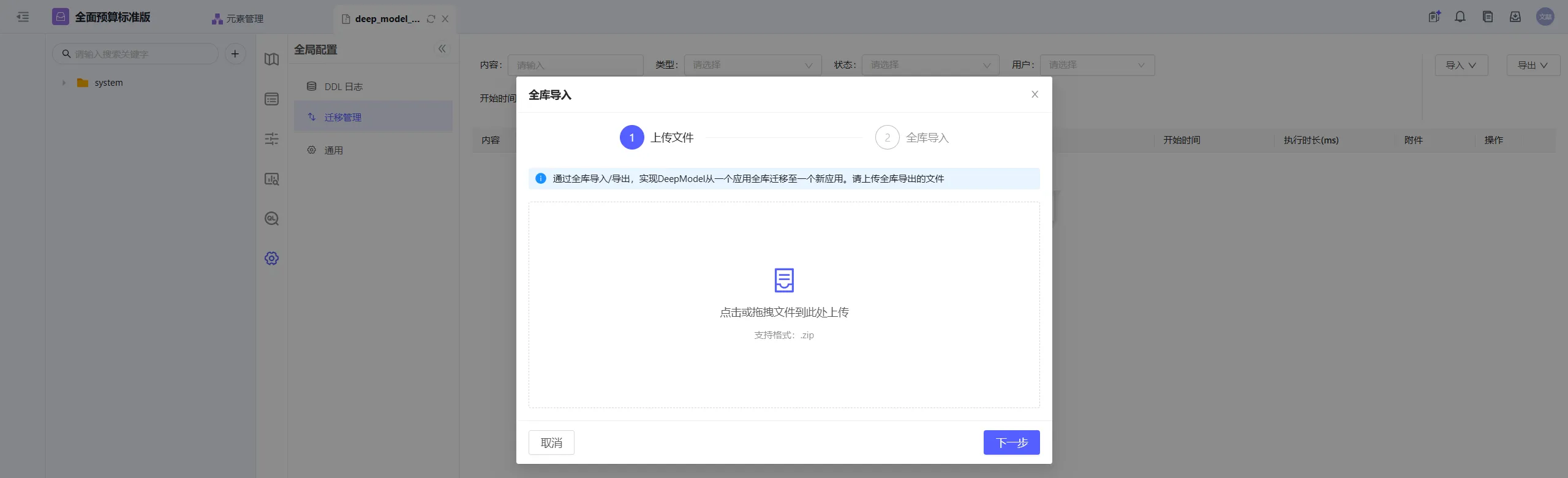Collapse the left navigation menu icon
Viewport: 1568px width, 478px height.
coord(23,17)
